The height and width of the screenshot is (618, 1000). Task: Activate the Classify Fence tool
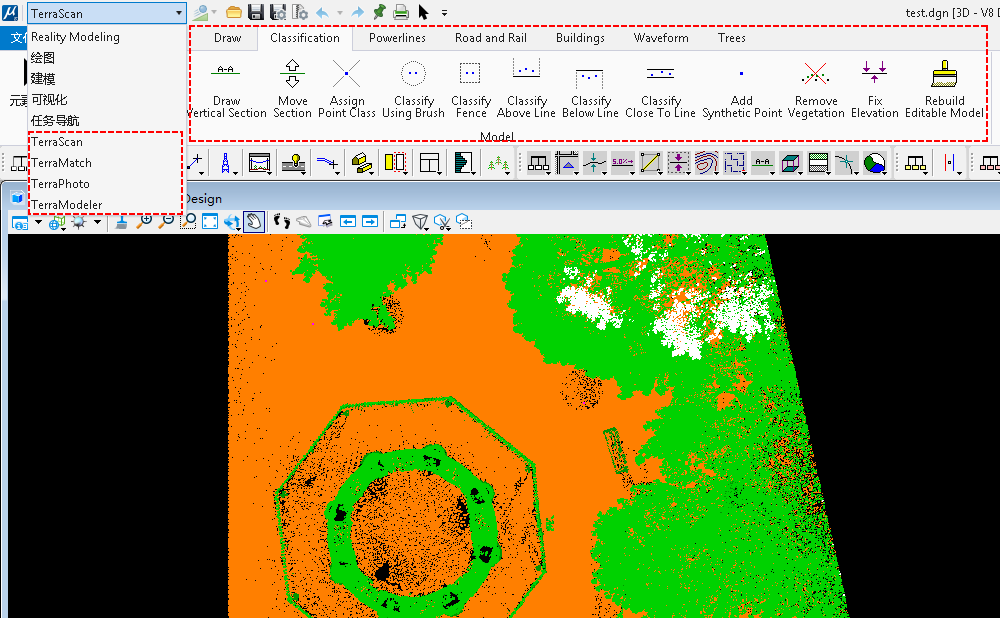470,88
